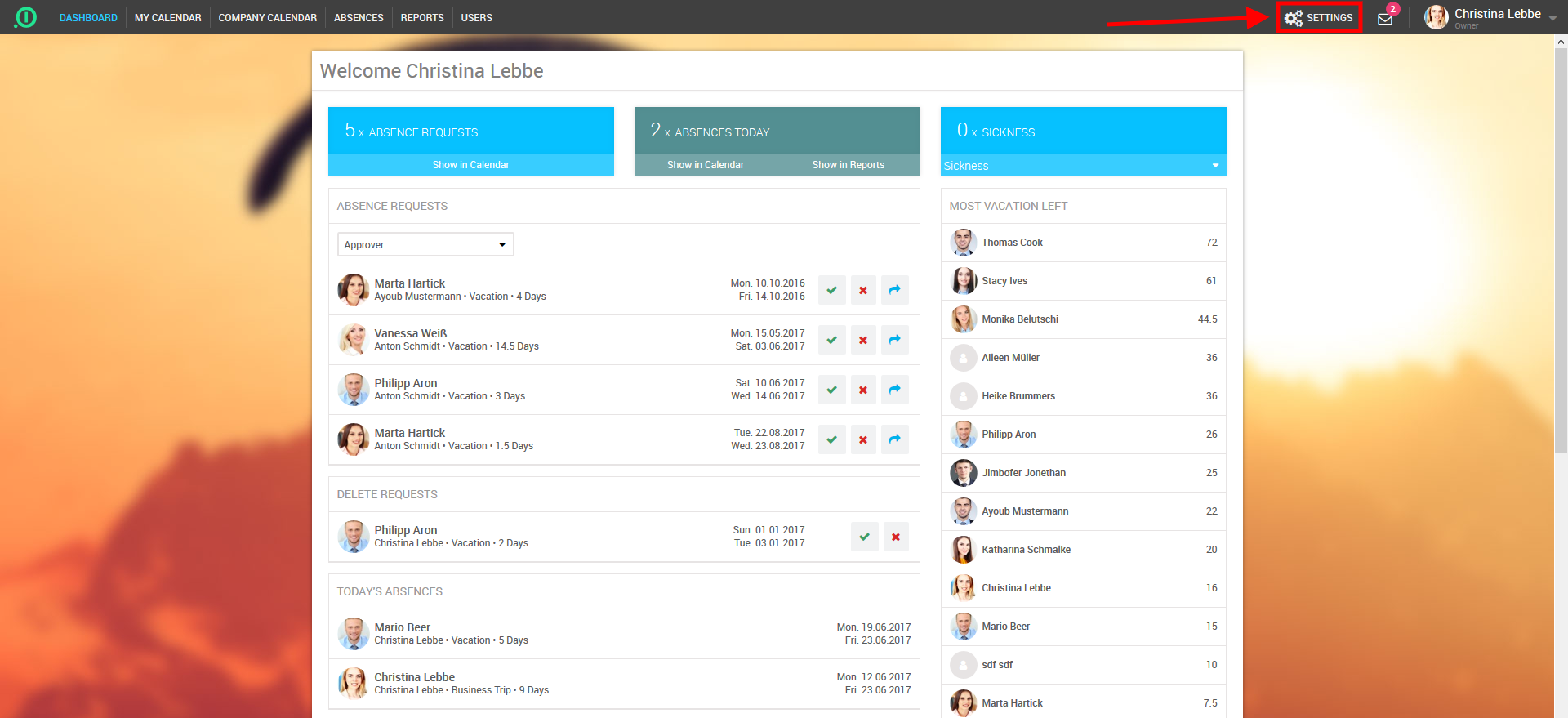The image size is (1568, 718).
Task: Open the Reports menu item
Action: pos(422,18)
